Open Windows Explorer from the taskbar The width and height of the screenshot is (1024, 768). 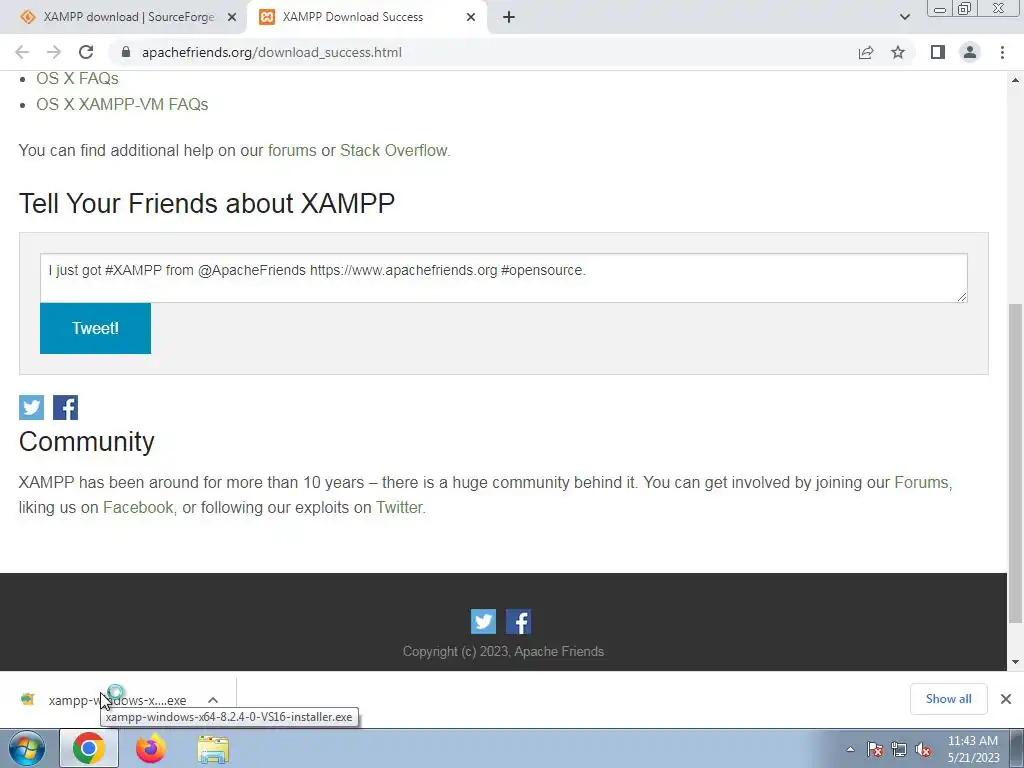point(213,748)
